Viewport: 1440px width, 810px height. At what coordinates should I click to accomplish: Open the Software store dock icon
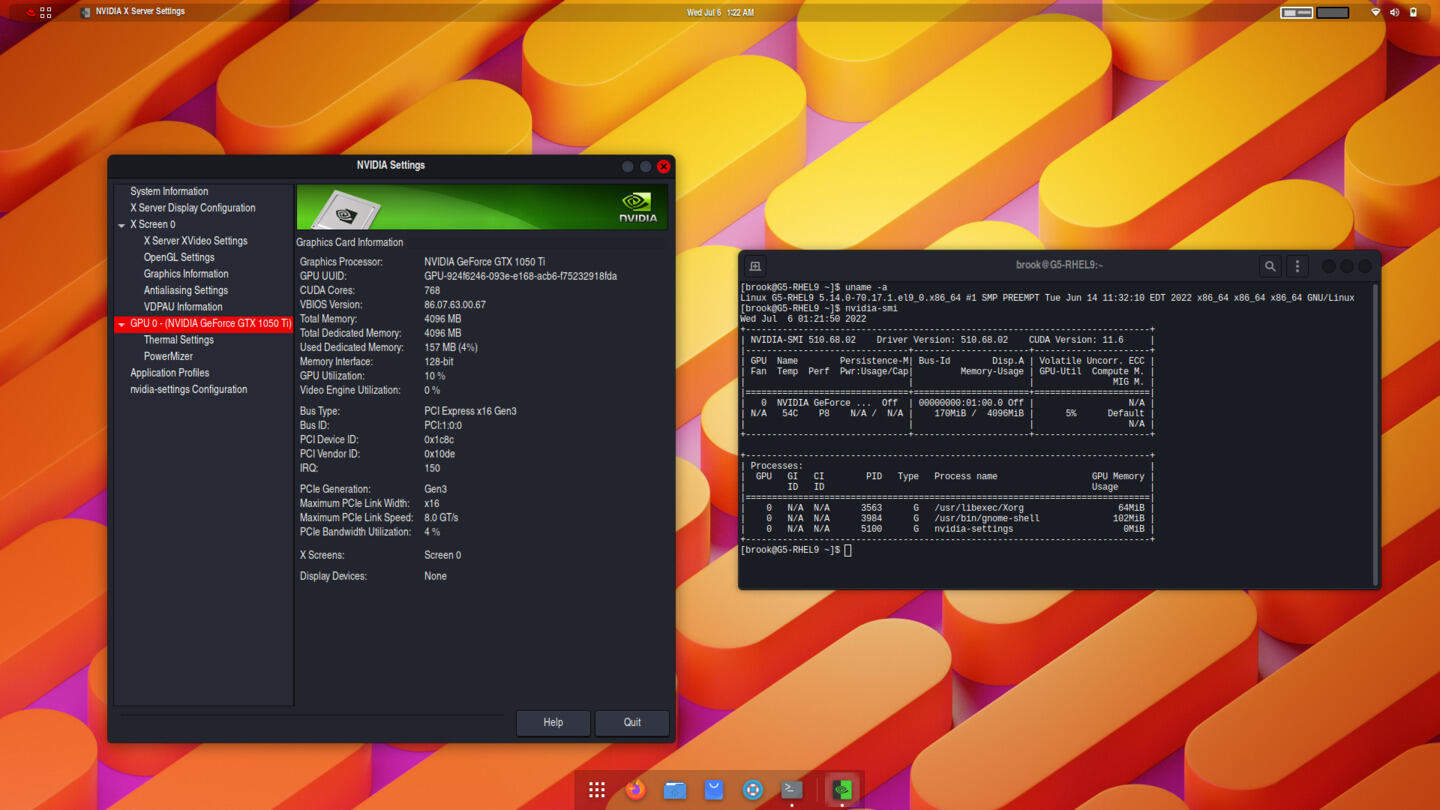coord(714,790)
